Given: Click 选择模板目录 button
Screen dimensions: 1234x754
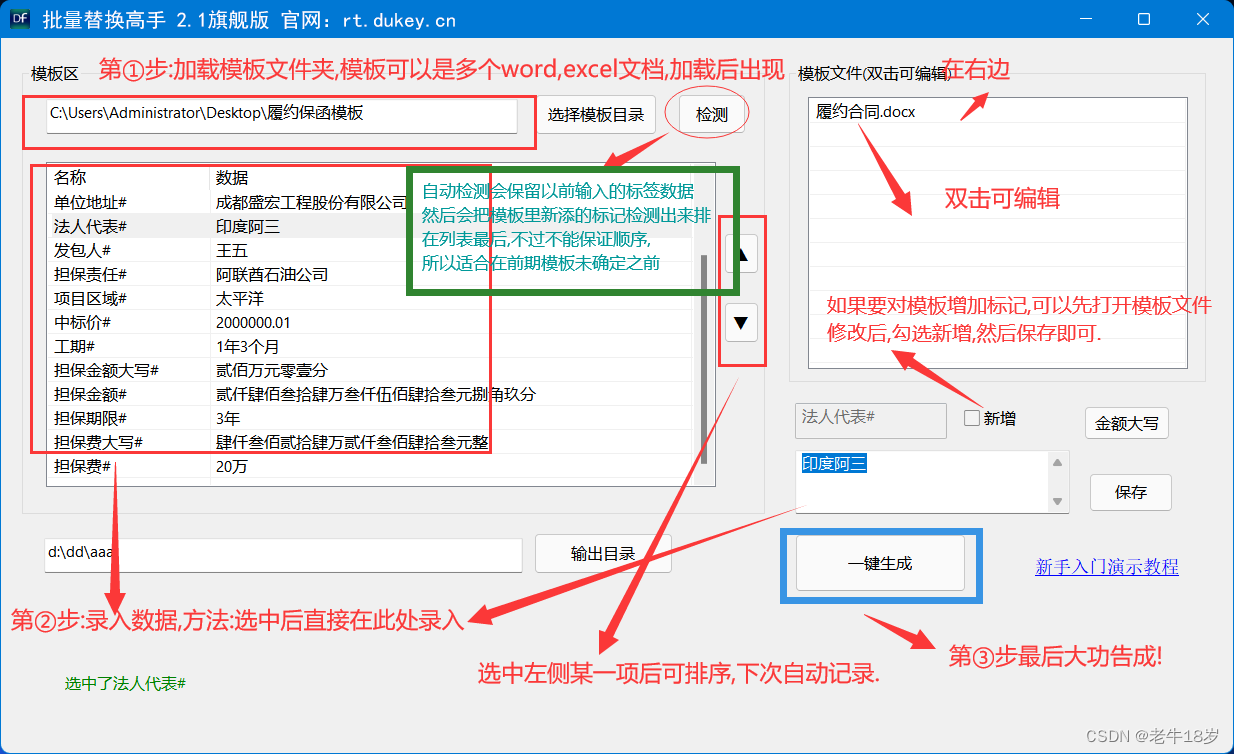Looking at the screenshot, I should [x=596, y=115].
